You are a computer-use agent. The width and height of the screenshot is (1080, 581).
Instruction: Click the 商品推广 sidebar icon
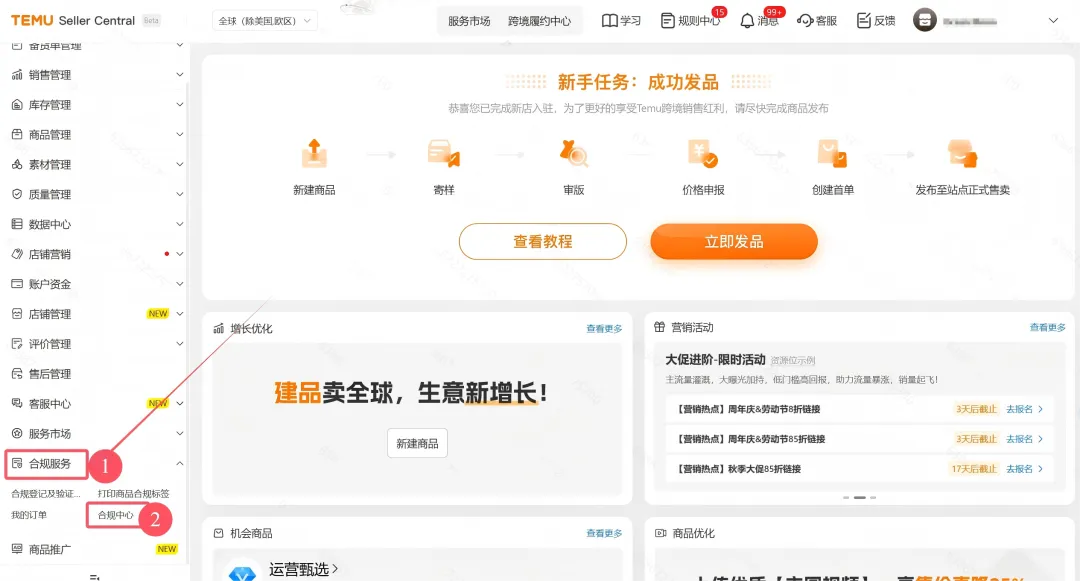(17, 549)
